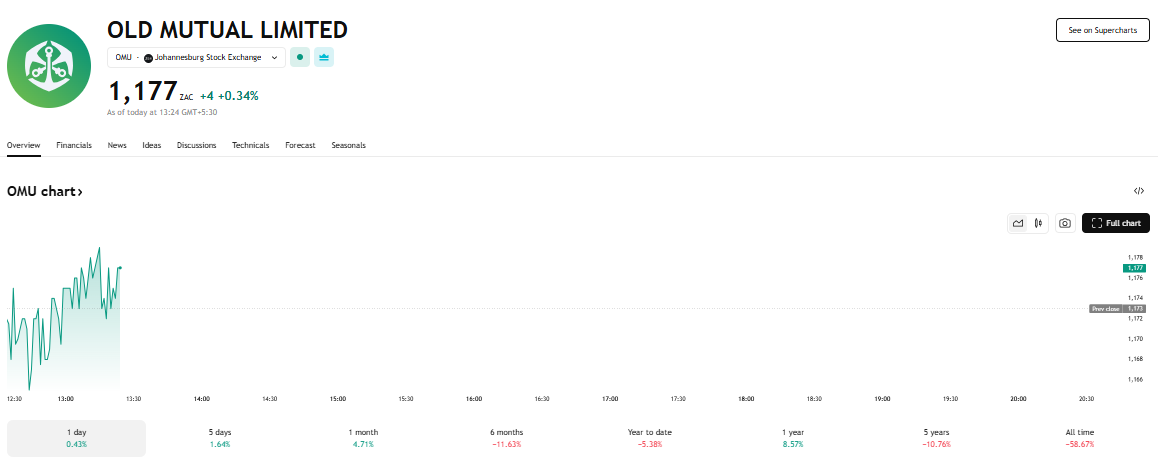This screenshot has height=474, width=1158.
Task: Switch chart to candlestick style icon
Action: pyautogui.click(x=1040, y=223)
